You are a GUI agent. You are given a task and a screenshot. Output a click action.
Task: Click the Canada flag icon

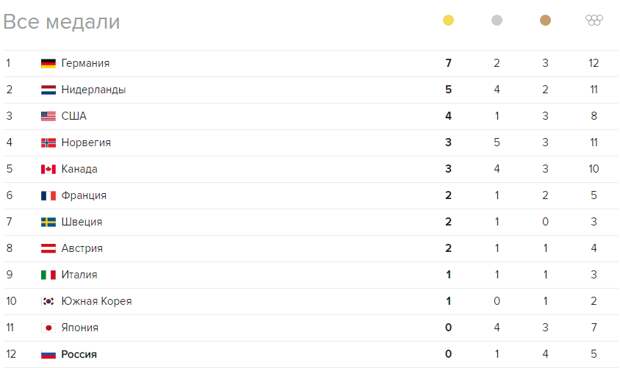[48, 169]
